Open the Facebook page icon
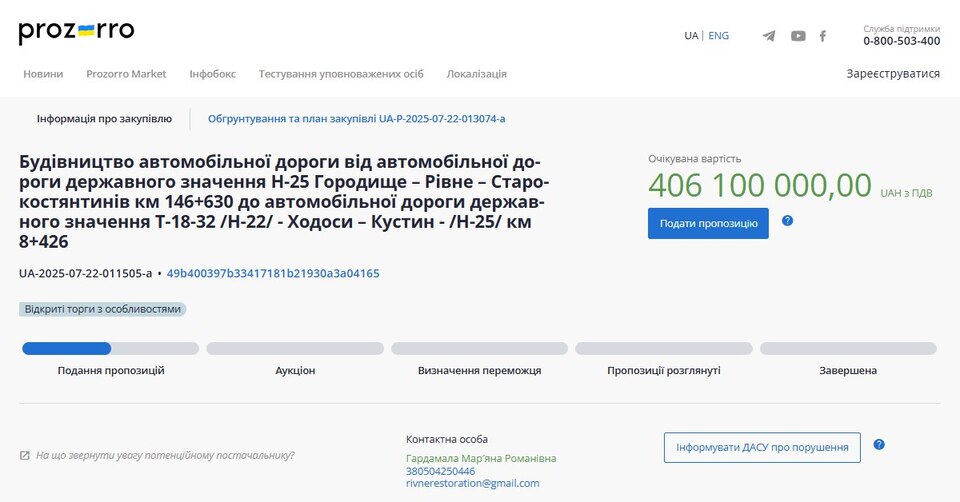960x502 pixels. (x=823, y=36)
